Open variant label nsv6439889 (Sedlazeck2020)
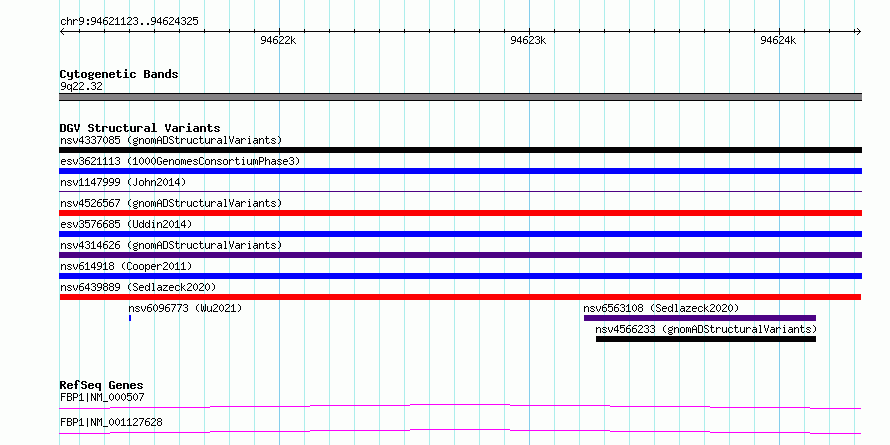890x445 pixels. pos(138,287)
